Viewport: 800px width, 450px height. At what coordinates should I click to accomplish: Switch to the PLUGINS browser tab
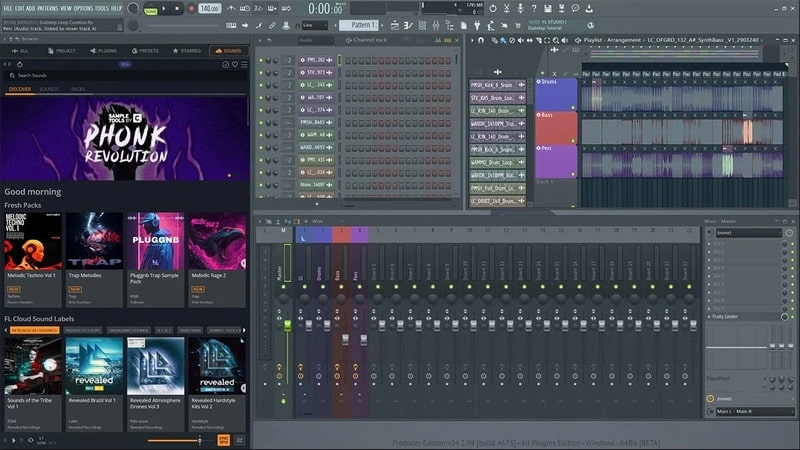point(104,50)
